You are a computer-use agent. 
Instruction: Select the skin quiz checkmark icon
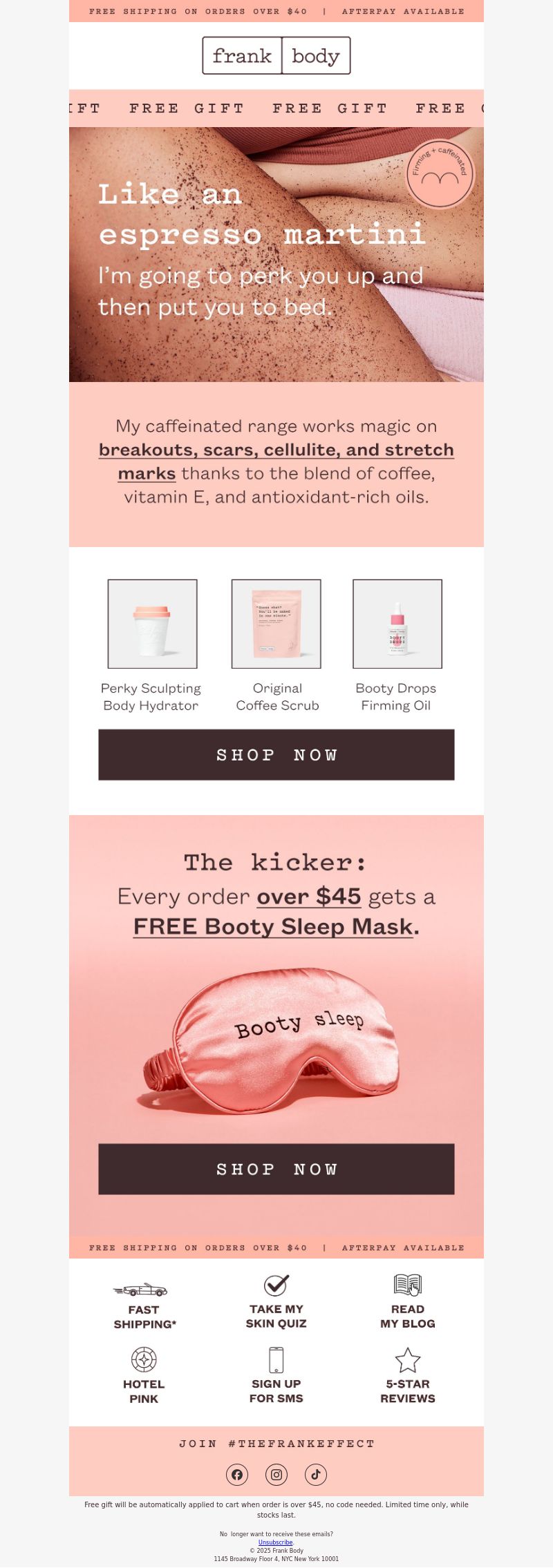pyautogui.click(x=276, y=1285)
